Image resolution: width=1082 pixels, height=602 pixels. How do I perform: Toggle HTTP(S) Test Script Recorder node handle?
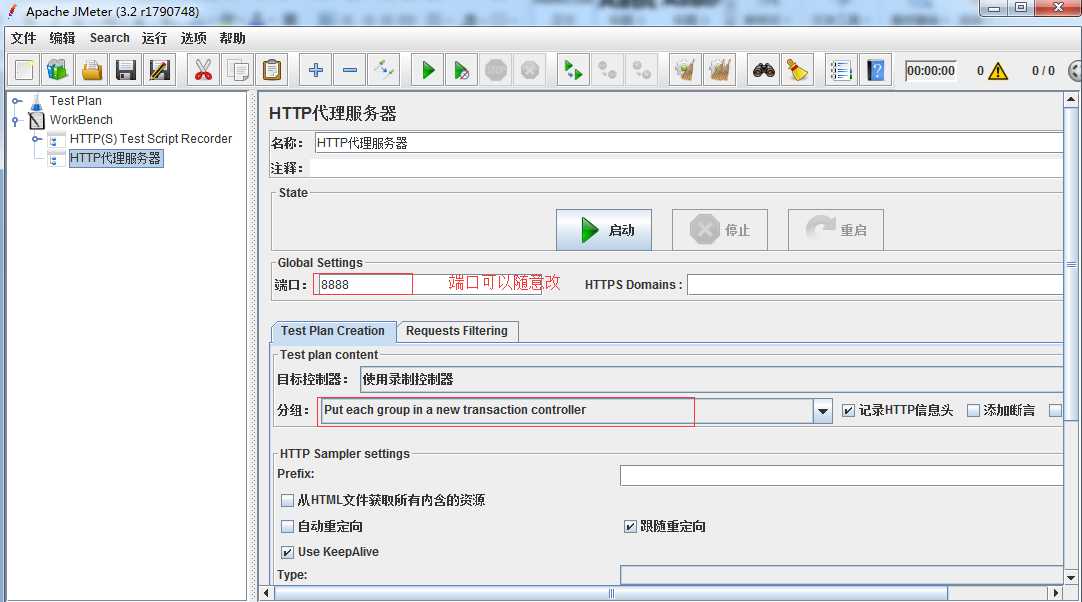(37, 139)
